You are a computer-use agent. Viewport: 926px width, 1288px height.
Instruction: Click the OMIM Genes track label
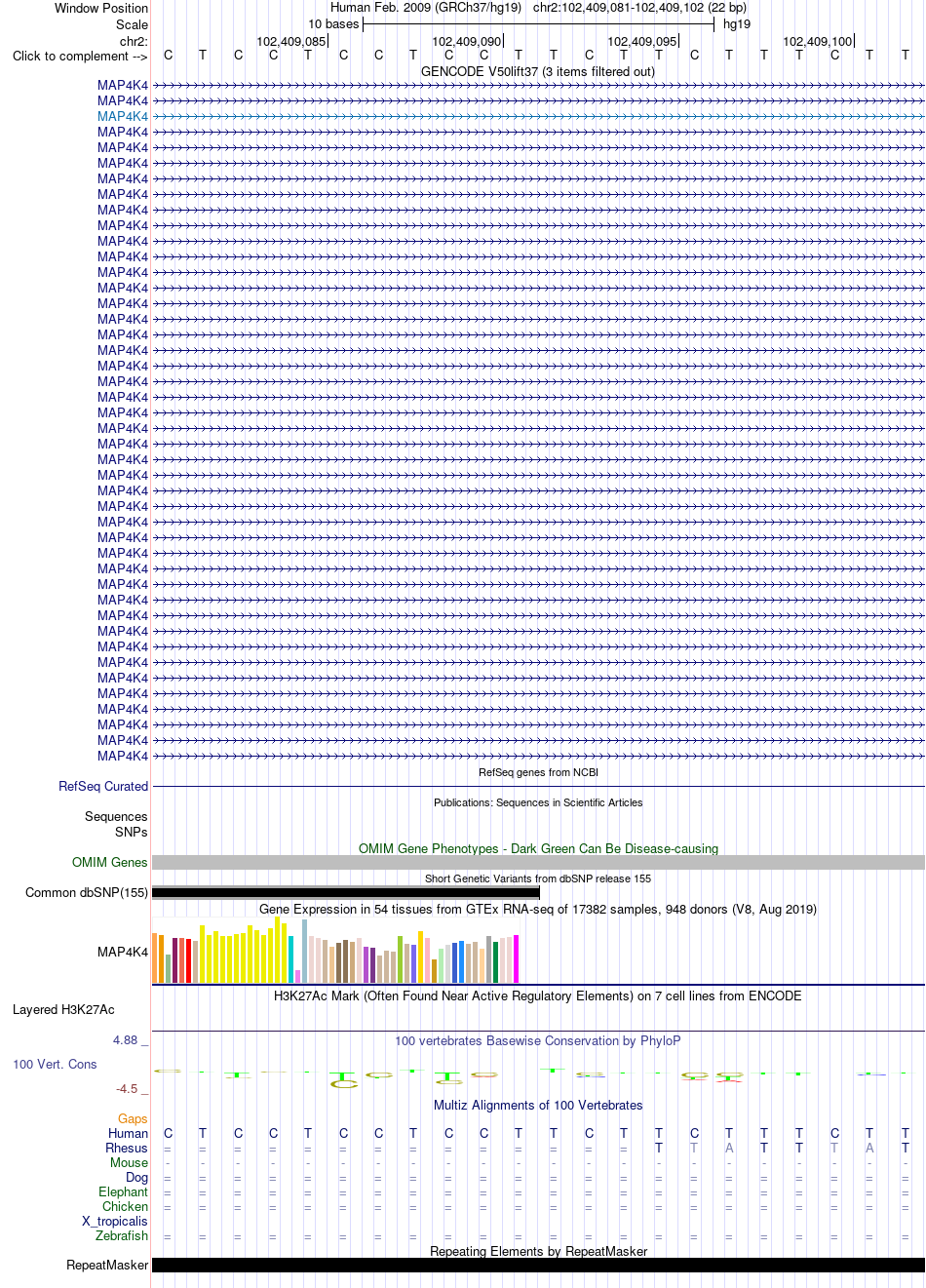pos(110,862)
